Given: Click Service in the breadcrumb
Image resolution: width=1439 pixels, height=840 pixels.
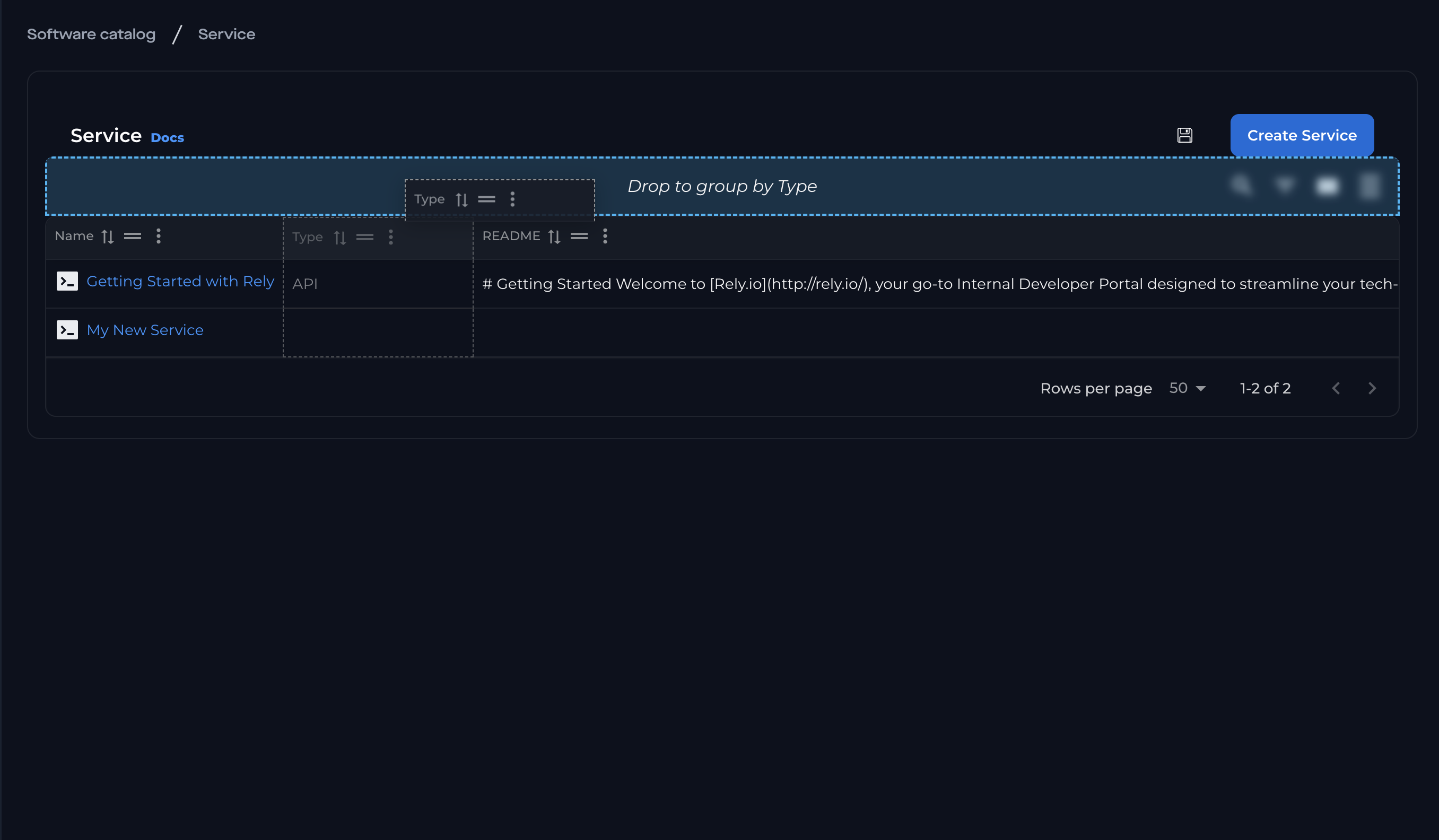Looking at the screenshot, I should [226, 34].
